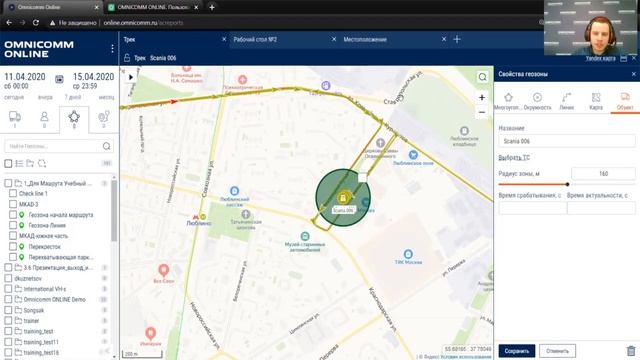Click the Радиус зоны slider handle
The width and height of the screenshot is (640, 360).
[x=567, y=184]
